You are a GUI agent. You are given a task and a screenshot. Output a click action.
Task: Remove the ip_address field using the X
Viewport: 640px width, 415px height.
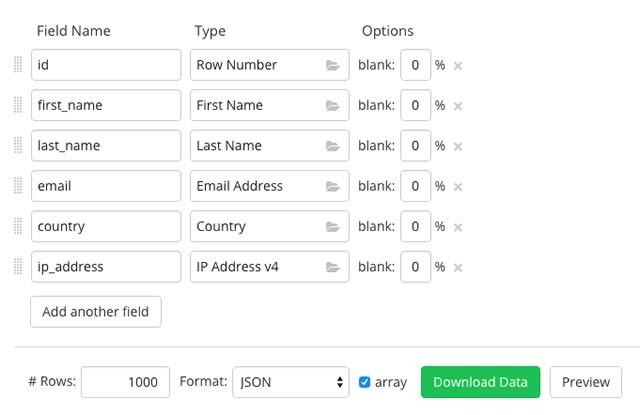point(458,267)
